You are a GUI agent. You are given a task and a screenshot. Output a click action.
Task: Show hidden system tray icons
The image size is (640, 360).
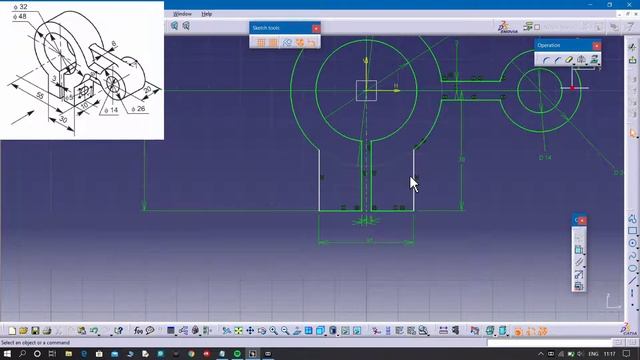pyautogui.click(x=540, y=353)
